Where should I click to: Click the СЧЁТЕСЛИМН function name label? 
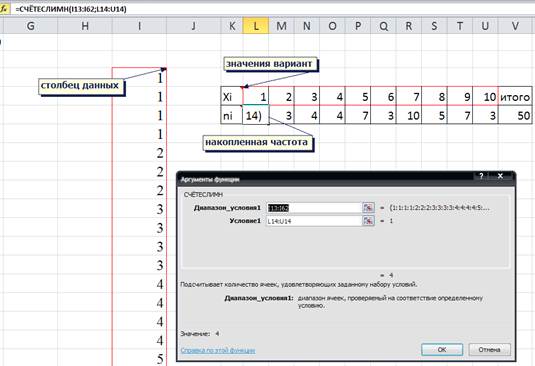pyautogui.click(x=203, y=194)
